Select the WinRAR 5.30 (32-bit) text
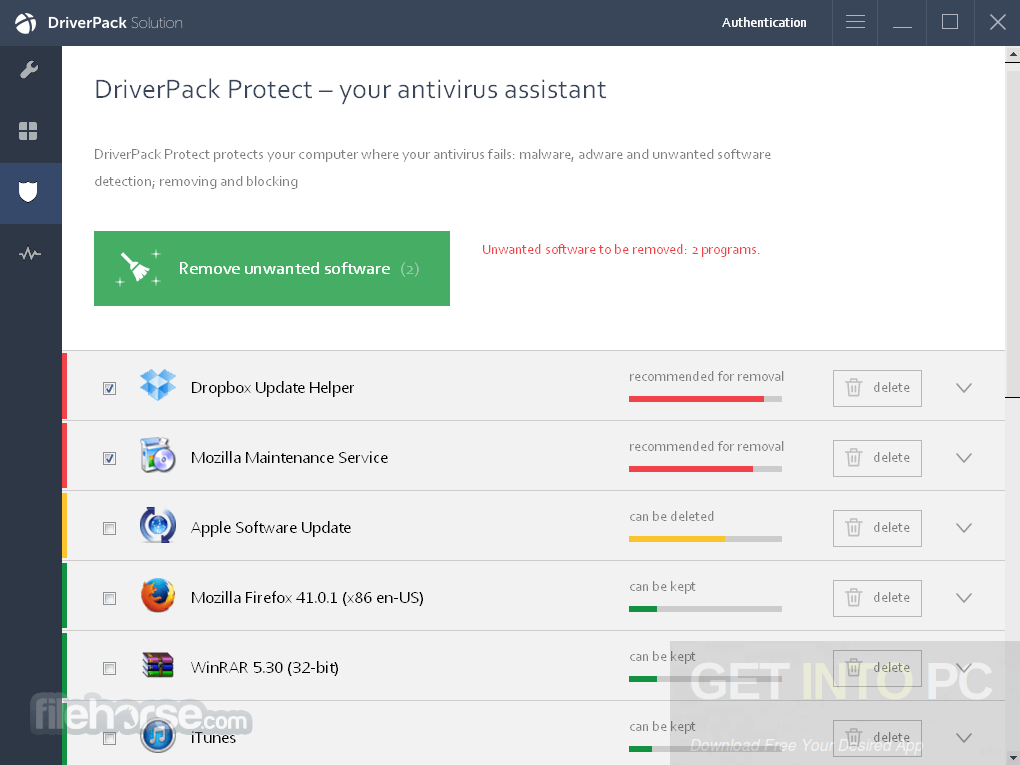Viewport: 1020px width, 765px height. pos(264,667)
